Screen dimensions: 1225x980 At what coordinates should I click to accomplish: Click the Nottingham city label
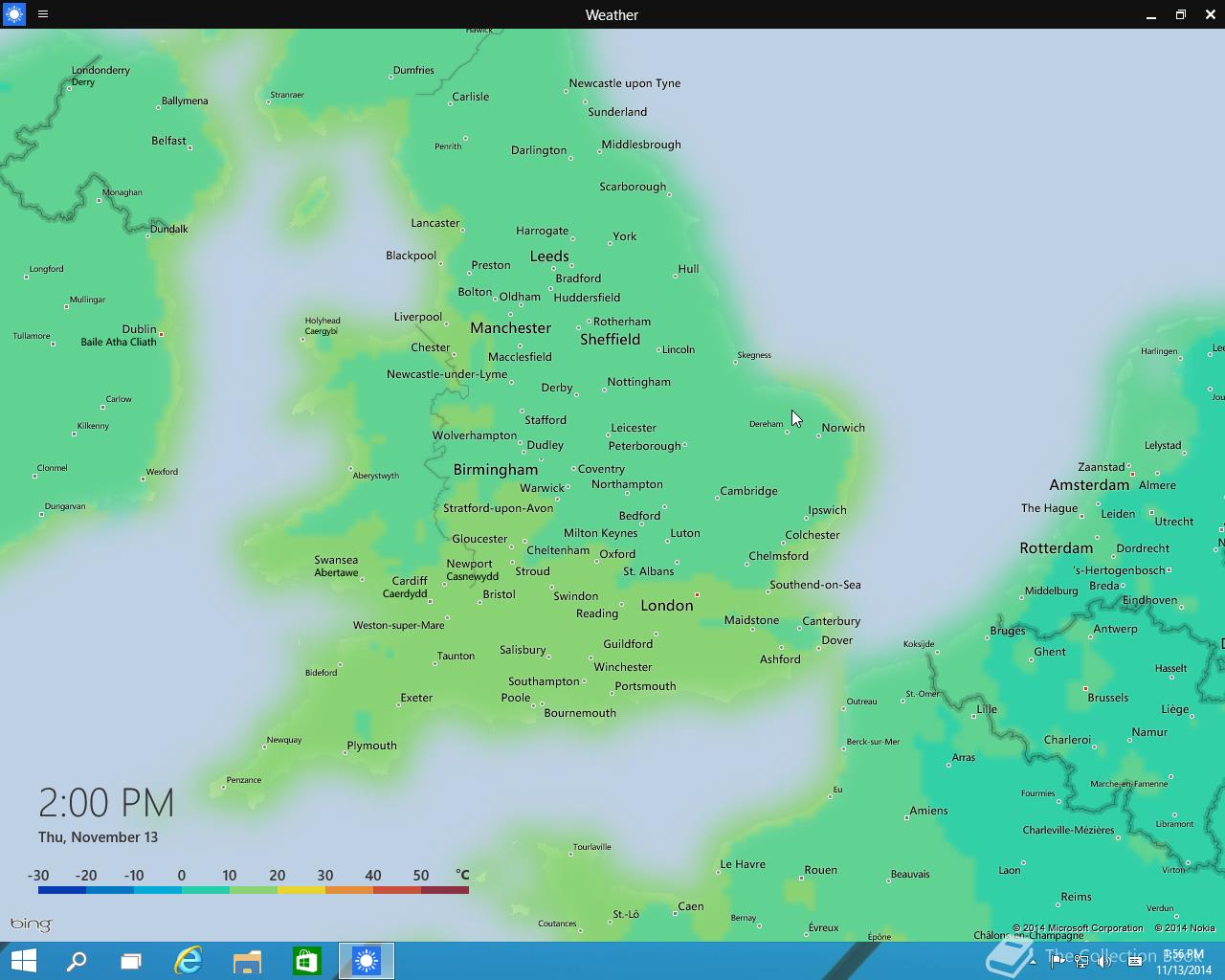tap(638, 382)
